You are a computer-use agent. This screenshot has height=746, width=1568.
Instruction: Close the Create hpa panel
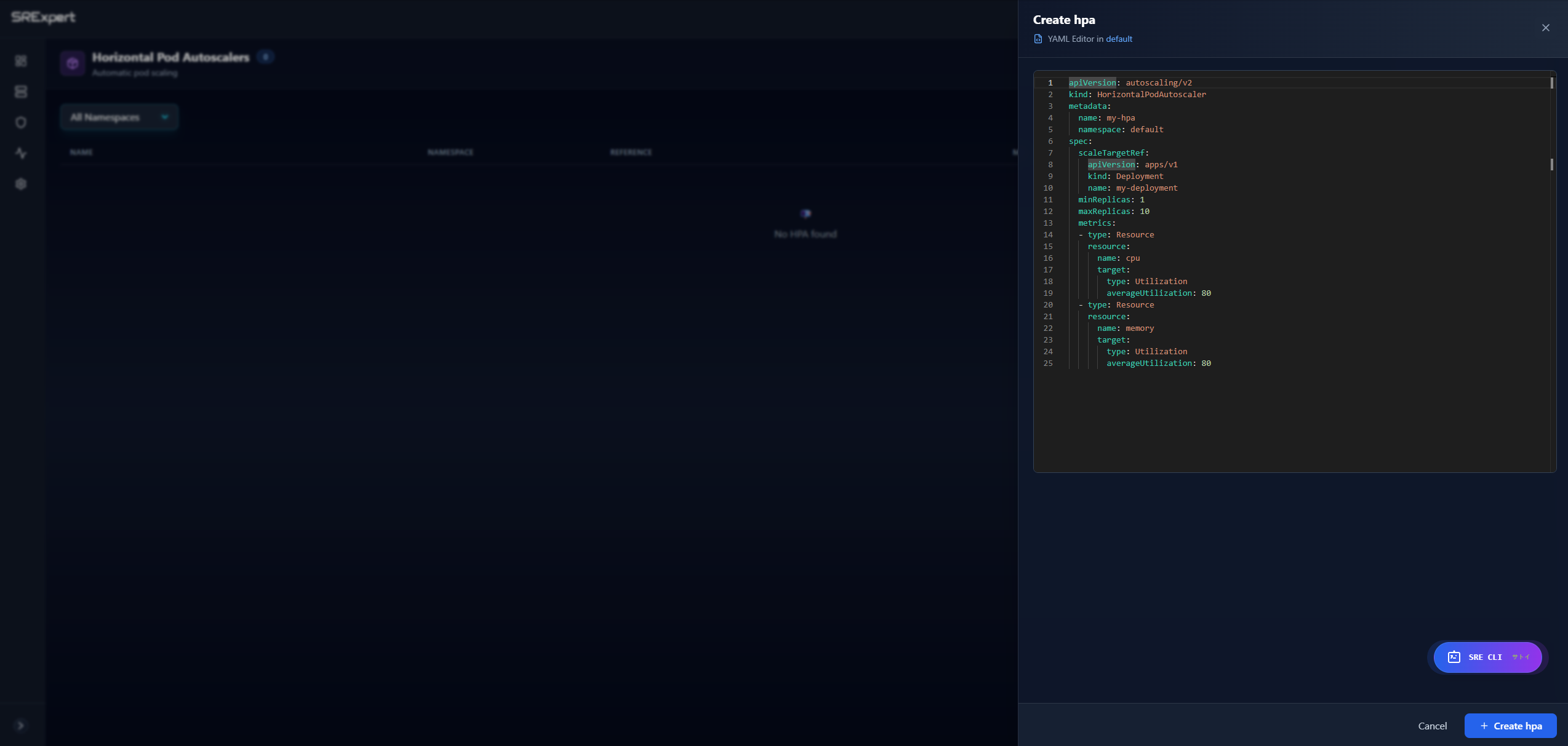[x=1545, y=28]
